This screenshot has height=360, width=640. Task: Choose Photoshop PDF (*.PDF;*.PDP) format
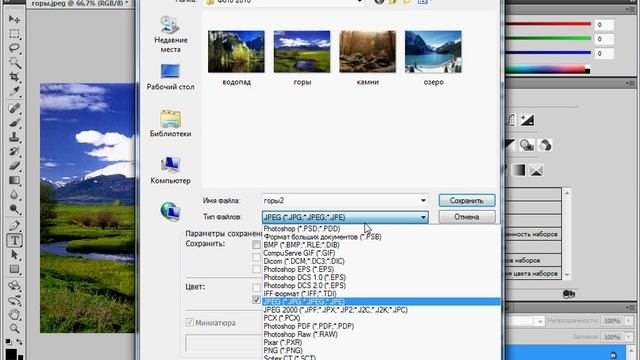381,326
